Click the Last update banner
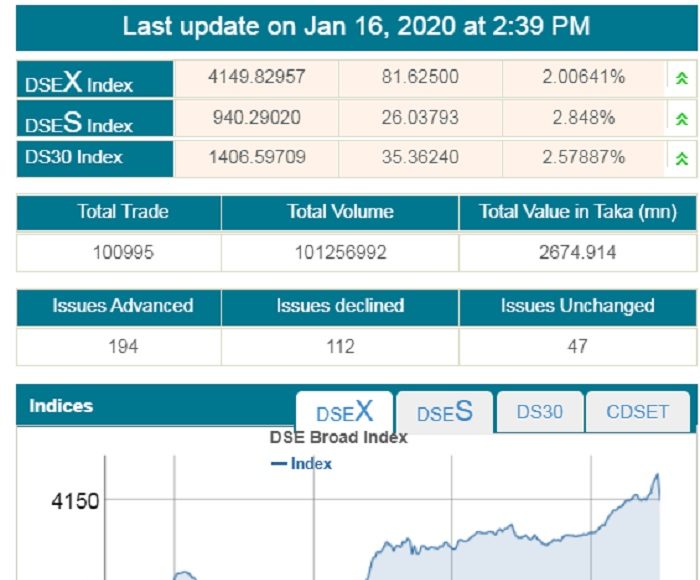This screenshot has height=580, width=700. coord(356,27)
